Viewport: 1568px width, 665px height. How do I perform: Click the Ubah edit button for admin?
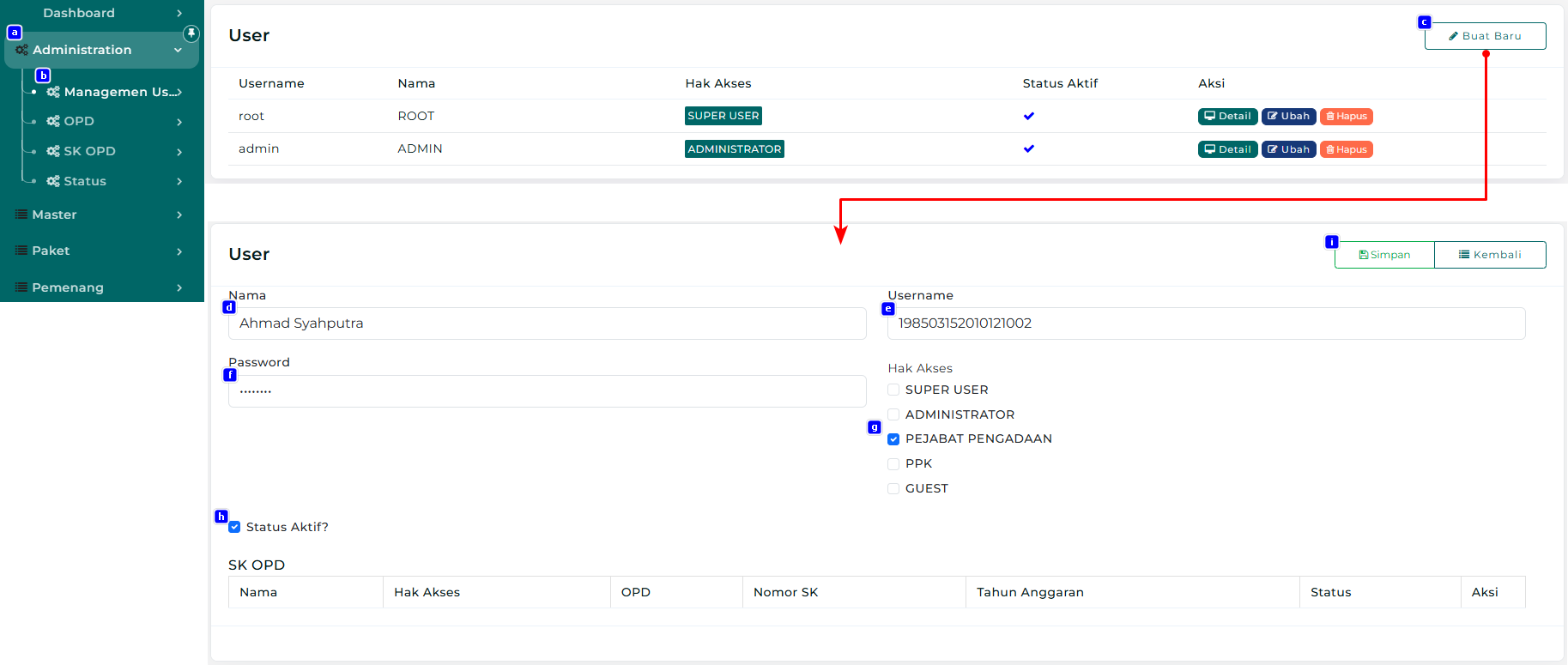point(1288,149)
